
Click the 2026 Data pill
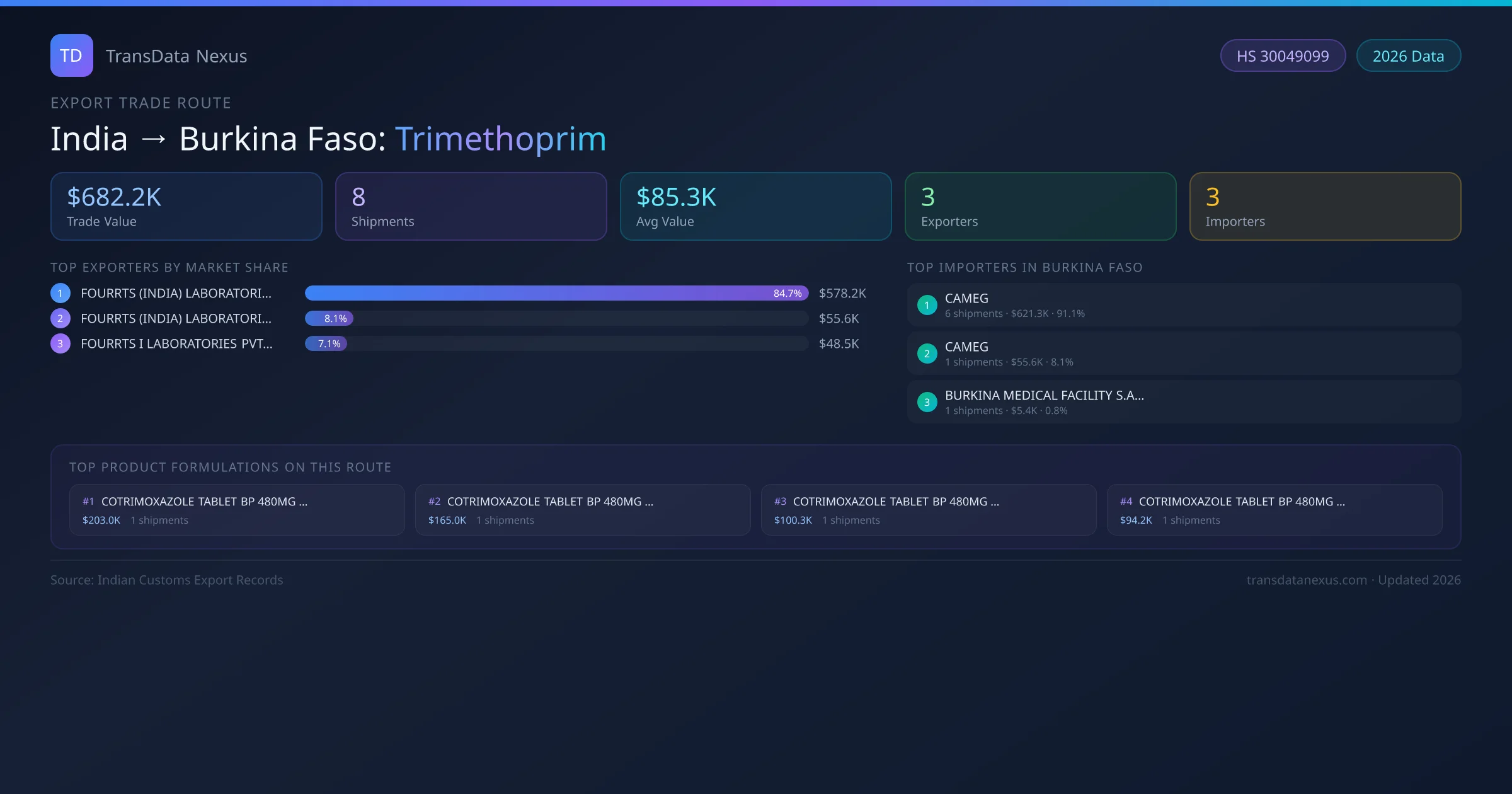[1408, 56]
